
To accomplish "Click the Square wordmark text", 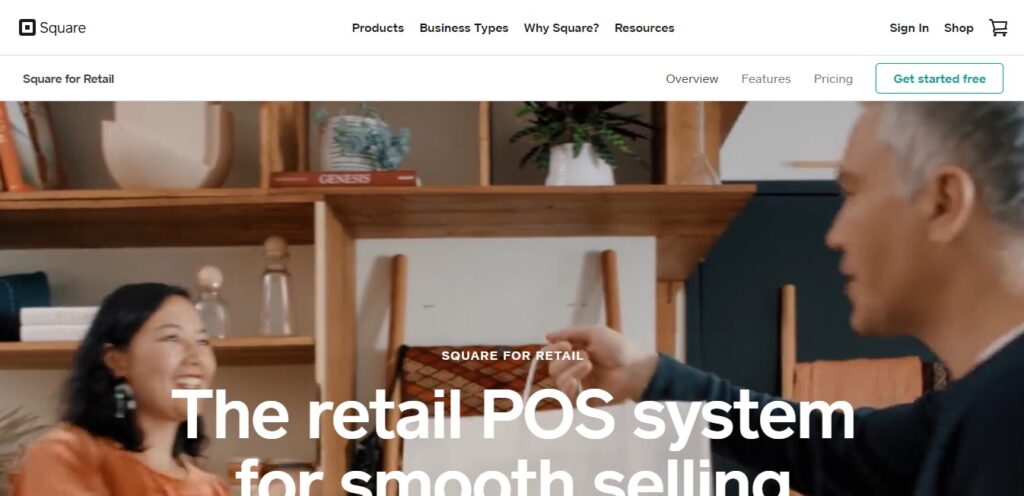I will pyautogui.click(x=62, y=28).
